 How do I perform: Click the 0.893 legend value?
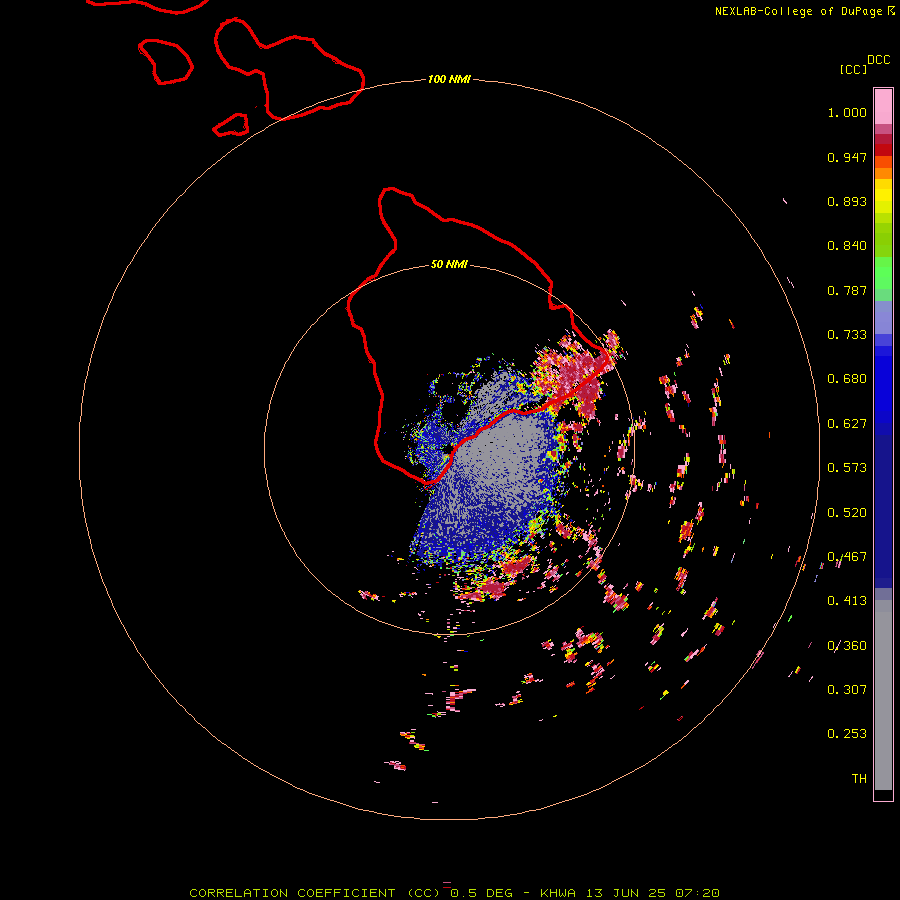[x=847, y=201]
